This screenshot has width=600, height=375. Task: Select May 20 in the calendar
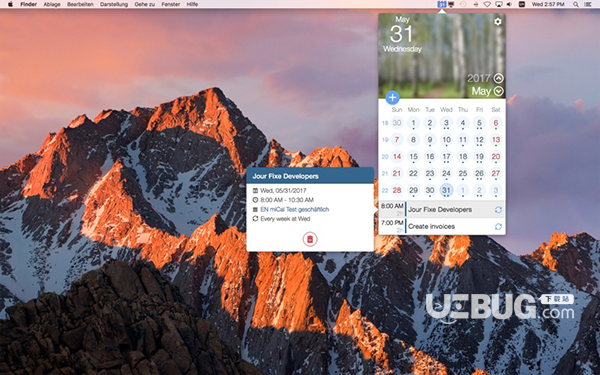(x=496, y=157)
